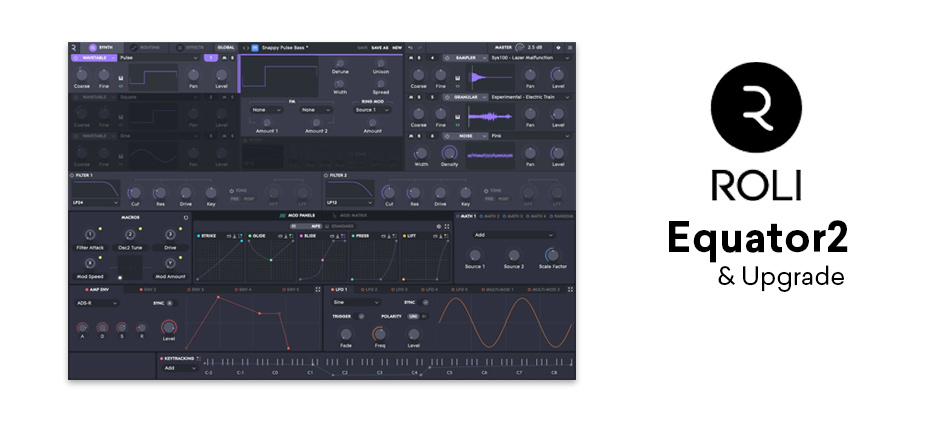
Task: Click the undo arrow in the top bar
Action: 411,48
